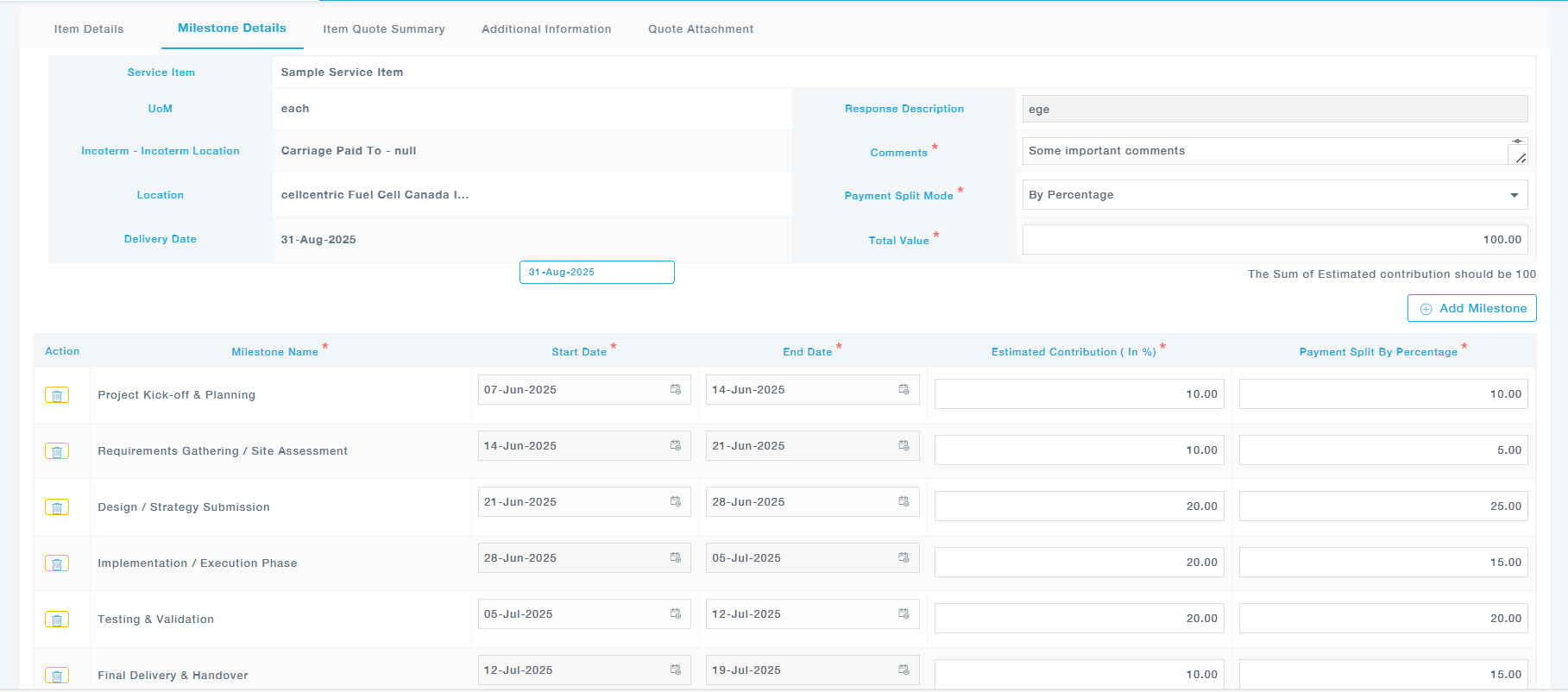Screen dimensions: 1568x692
Task: Expand the Payment Split Mode dropdown
Action: 1274,195
